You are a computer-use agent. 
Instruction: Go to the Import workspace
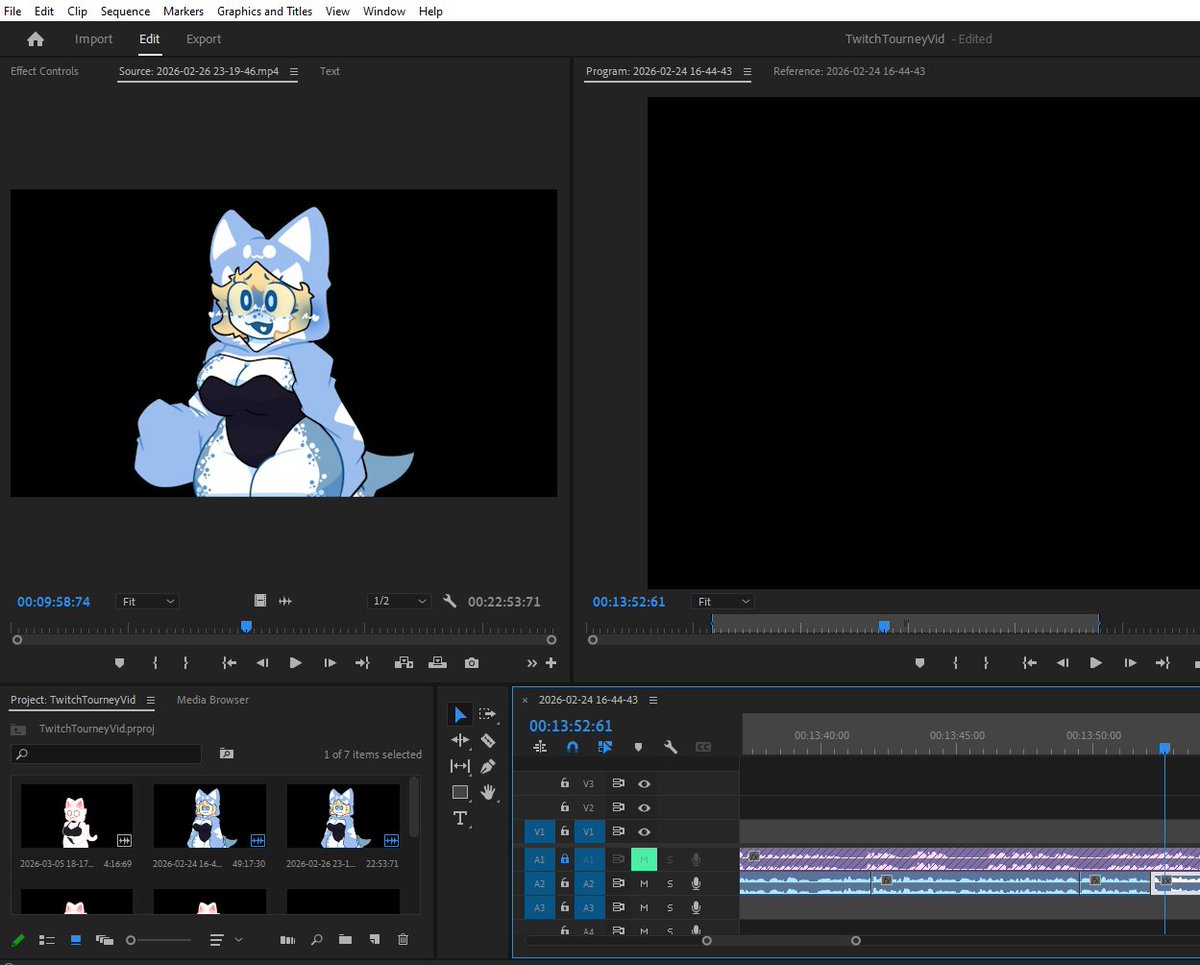click(94, 39)
